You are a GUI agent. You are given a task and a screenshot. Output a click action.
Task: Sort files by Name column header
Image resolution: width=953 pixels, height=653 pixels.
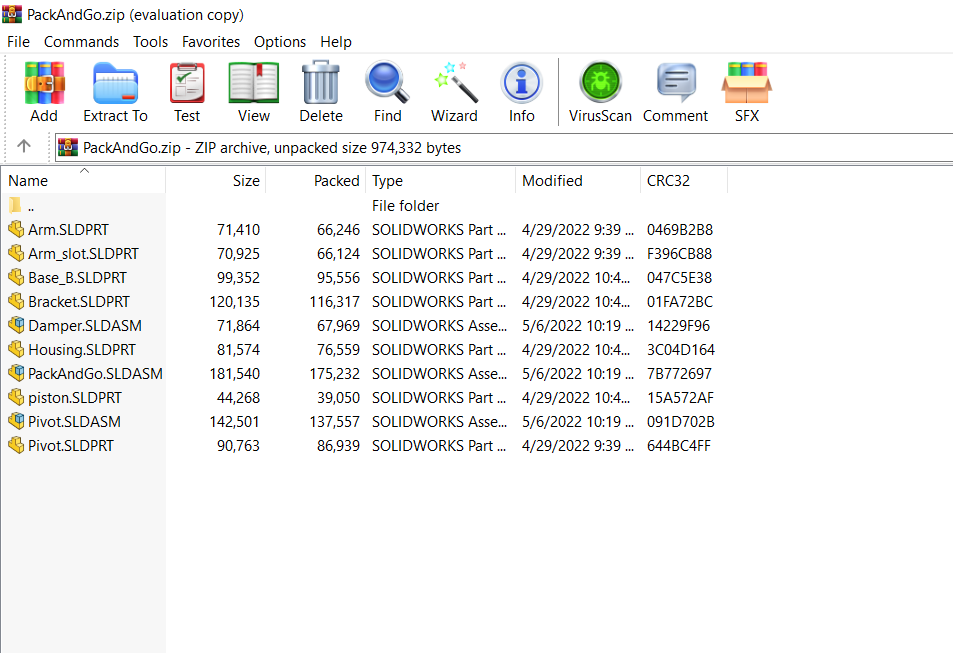(83, 181)
